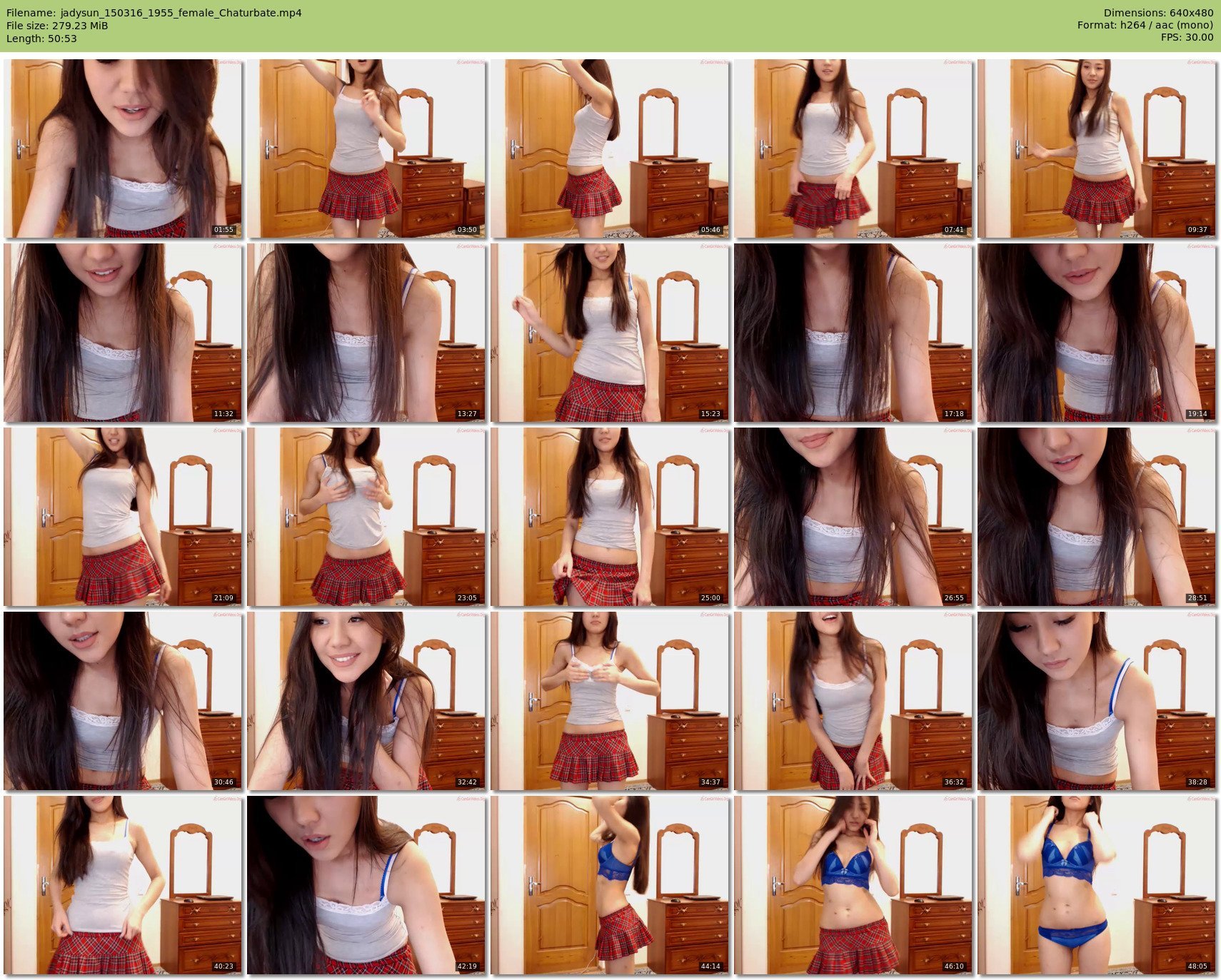
Task: Click the Format h264 / aac label
Action: [1145, 25]
